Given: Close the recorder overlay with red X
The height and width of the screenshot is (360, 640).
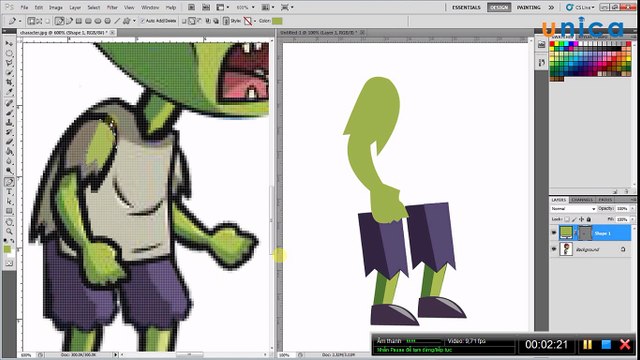Looking at the screenshot, I should pos(625,344).
